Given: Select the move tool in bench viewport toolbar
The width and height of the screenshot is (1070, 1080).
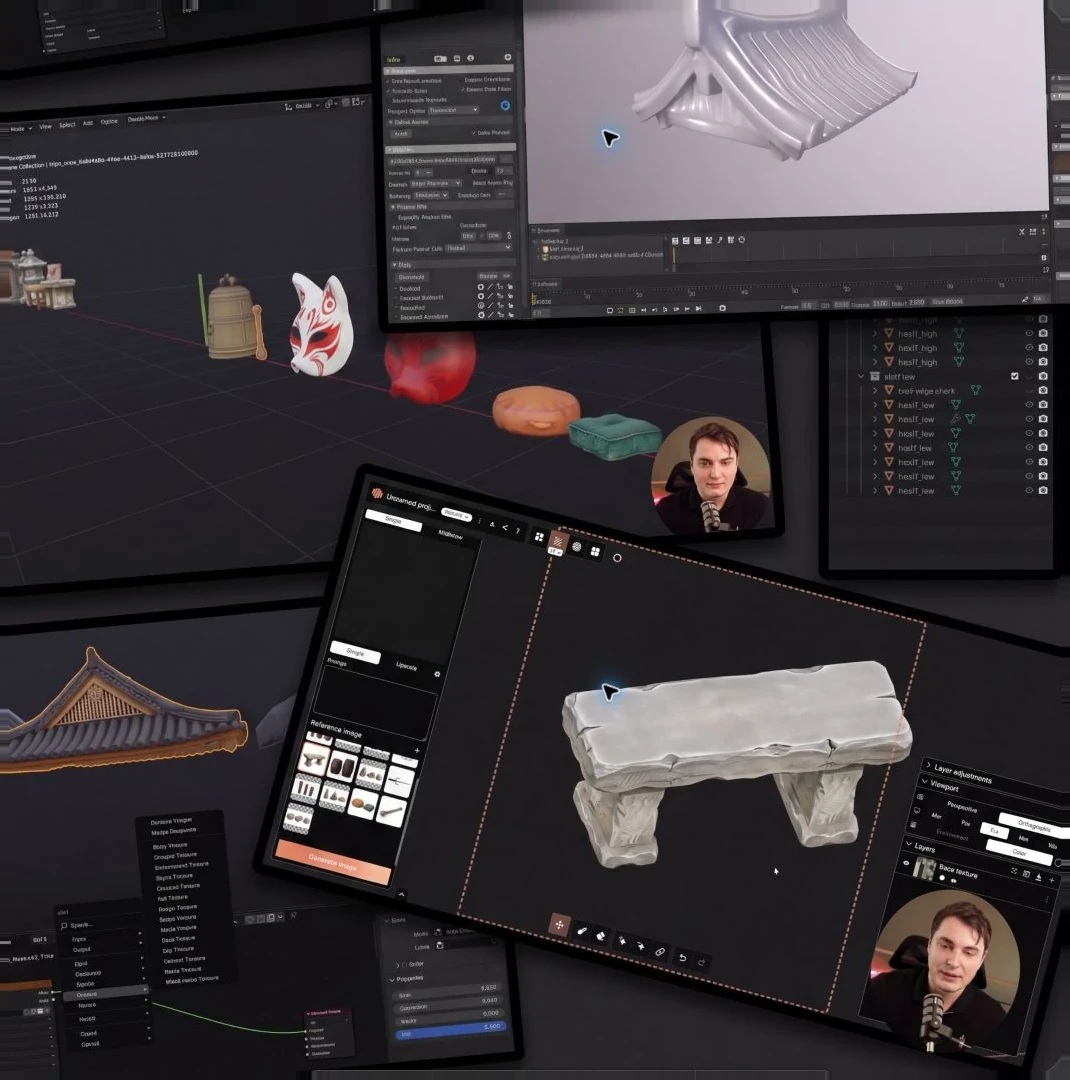Looking at the screenshot, I should click(x=559, y=924).
